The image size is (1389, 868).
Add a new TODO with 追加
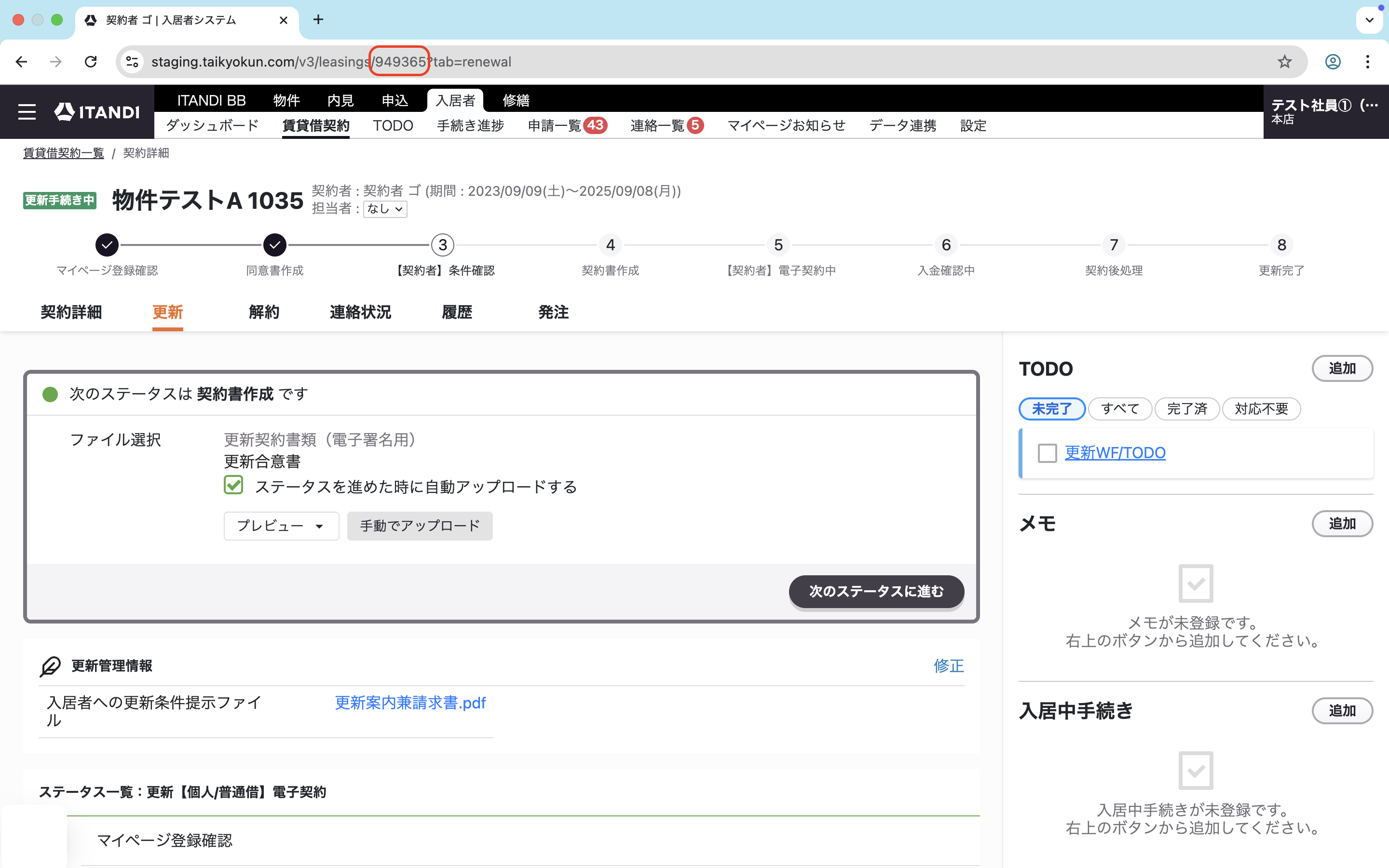tap(1343, 368)
